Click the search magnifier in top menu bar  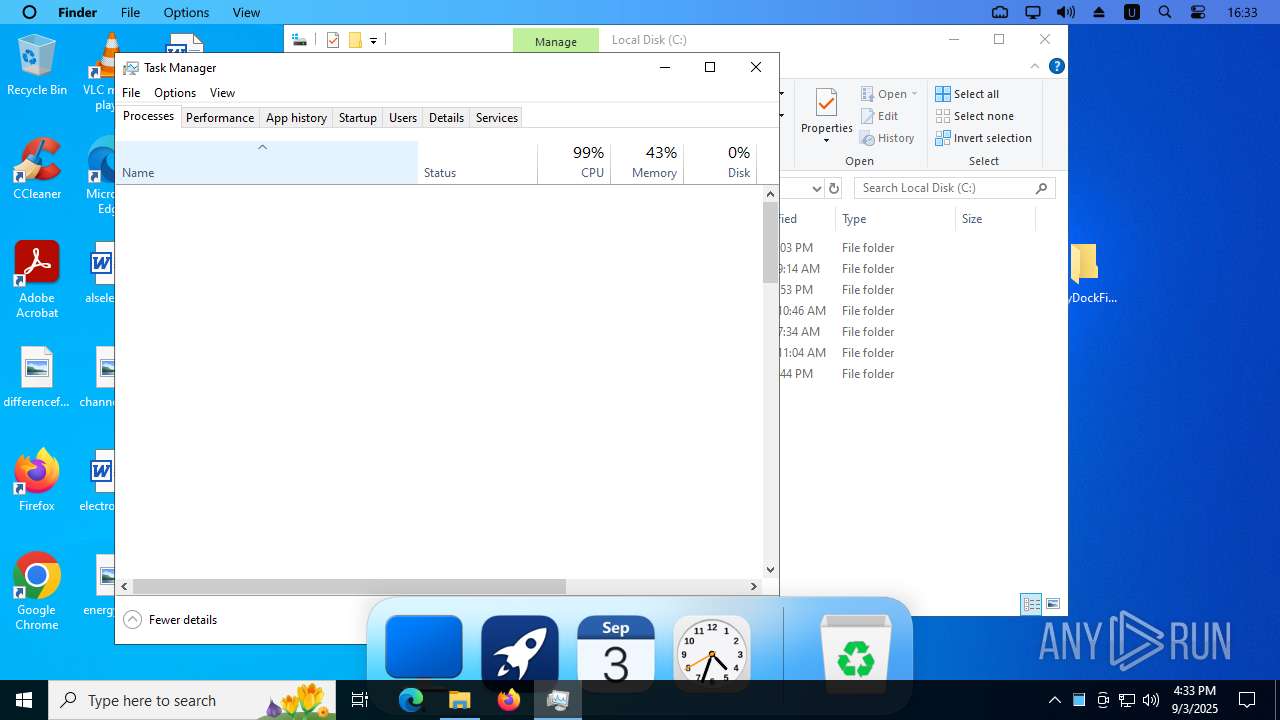[1165, 12]
